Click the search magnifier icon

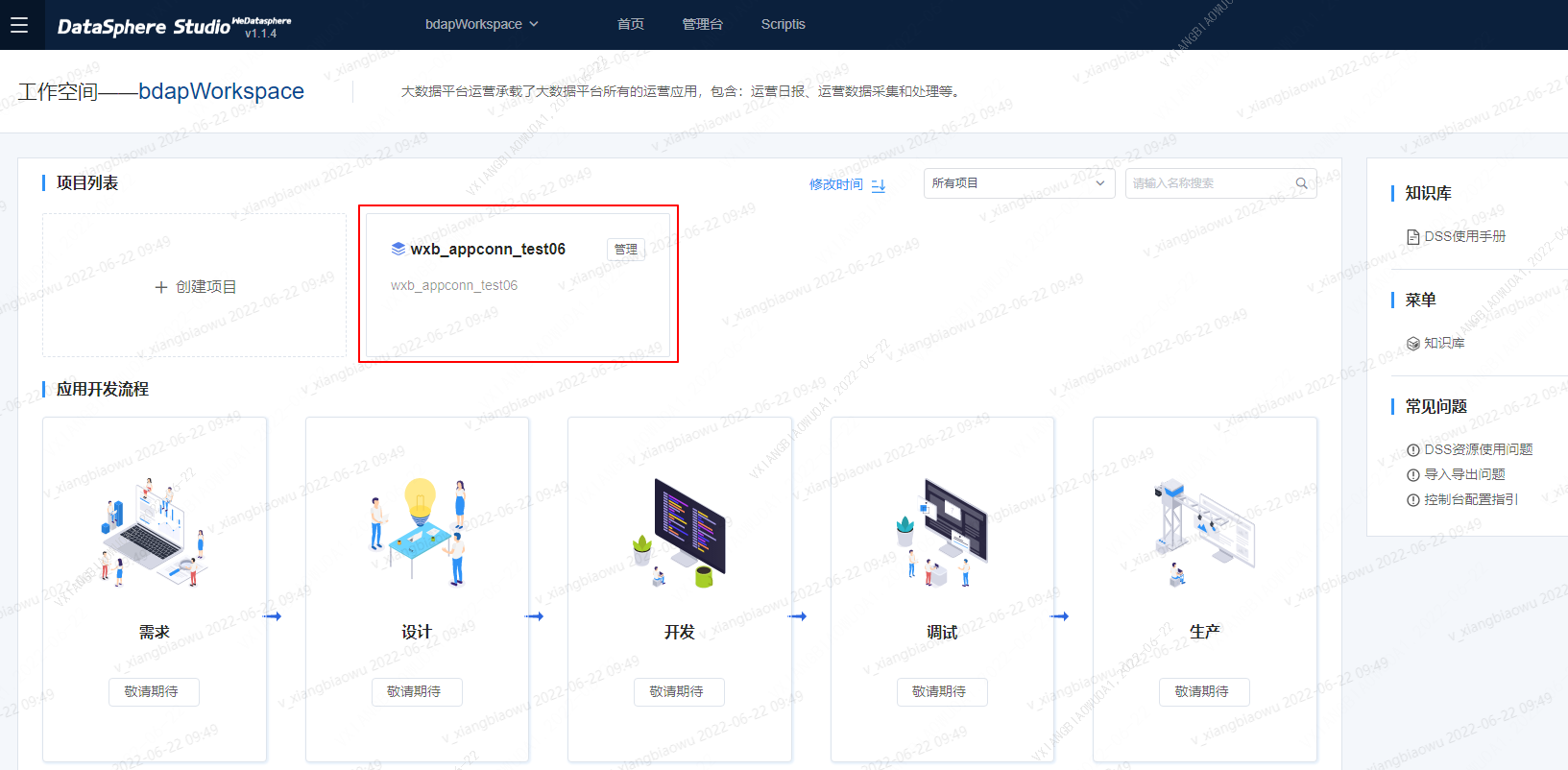click(1301, 183)
